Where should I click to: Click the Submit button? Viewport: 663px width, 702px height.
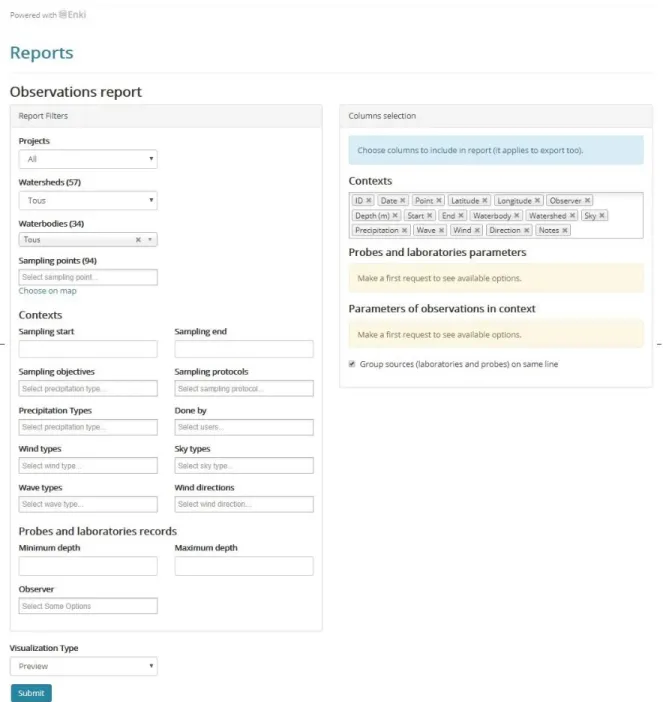coord(31,693)
